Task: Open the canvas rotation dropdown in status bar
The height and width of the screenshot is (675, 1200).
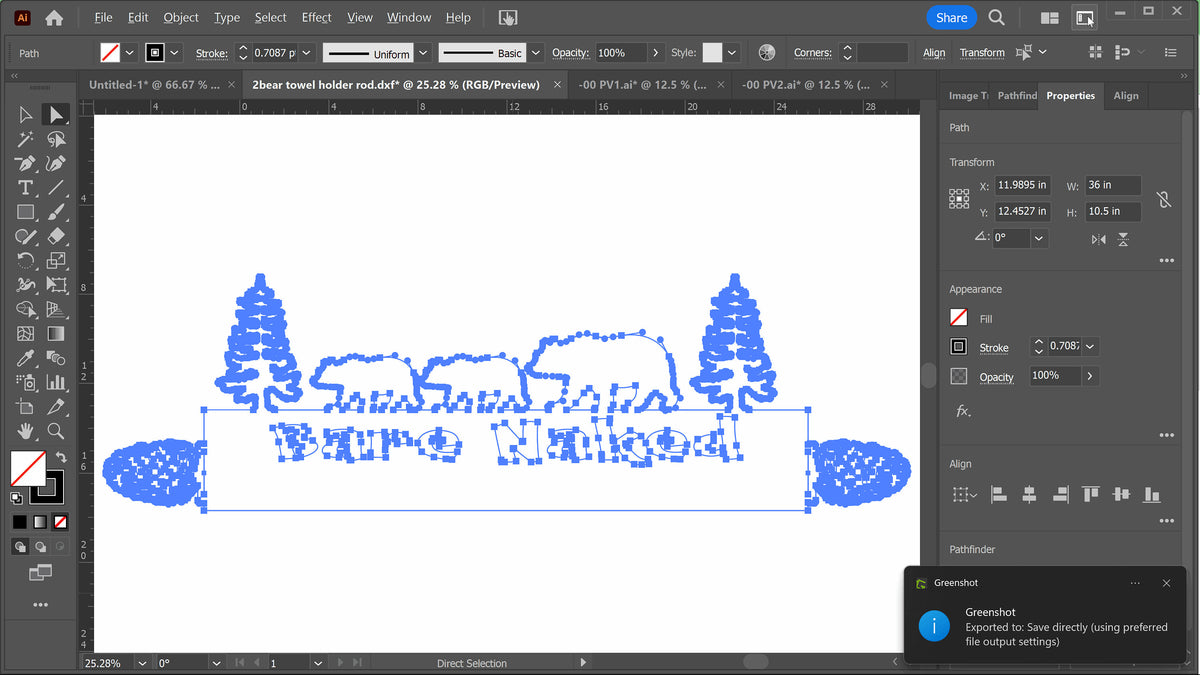Action: [216, 663]
